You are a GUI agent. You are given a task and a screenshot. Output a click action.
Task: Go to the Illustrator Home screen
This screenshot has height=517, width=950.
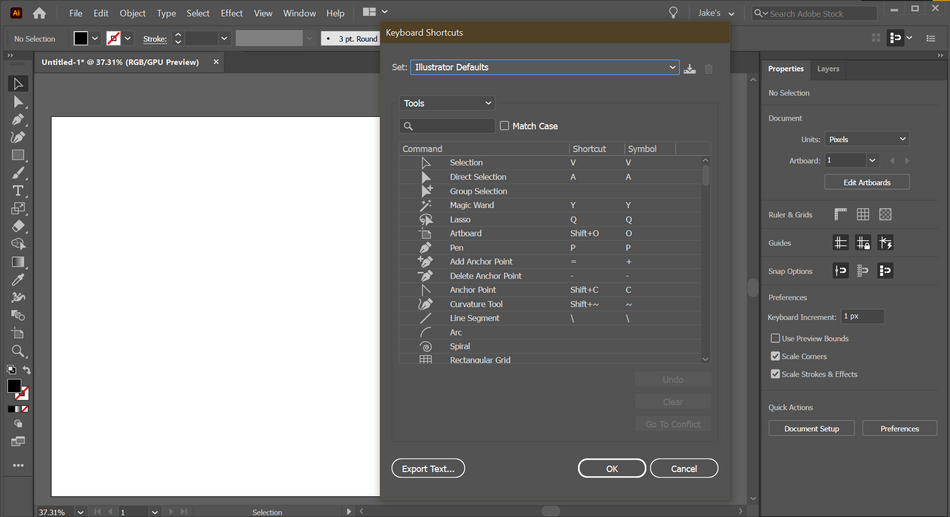pos(39,13)
